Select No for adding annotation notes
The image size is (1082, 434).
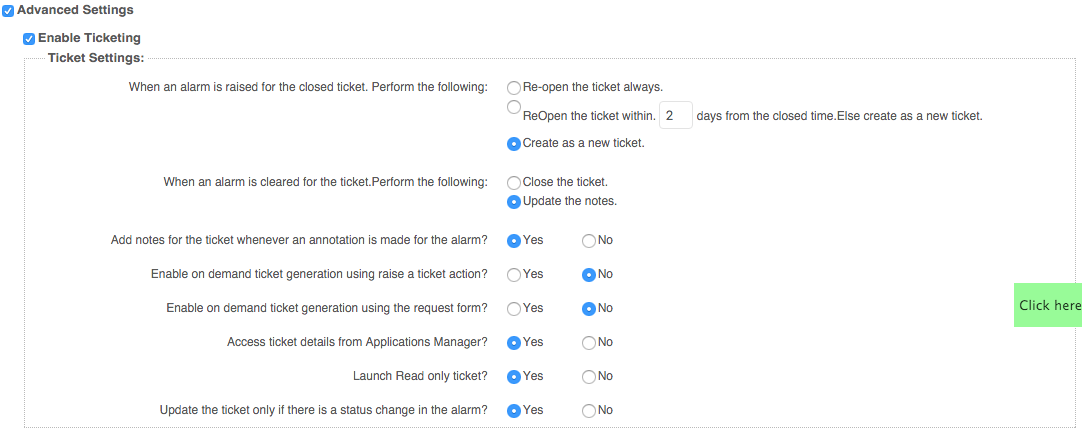(589, 241)
